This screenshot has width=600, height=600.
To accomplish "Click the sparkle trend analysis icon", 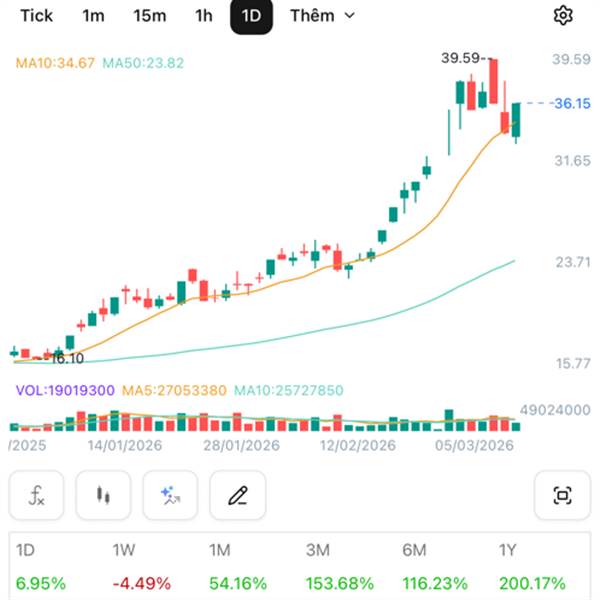I will [x=170, y=495].
